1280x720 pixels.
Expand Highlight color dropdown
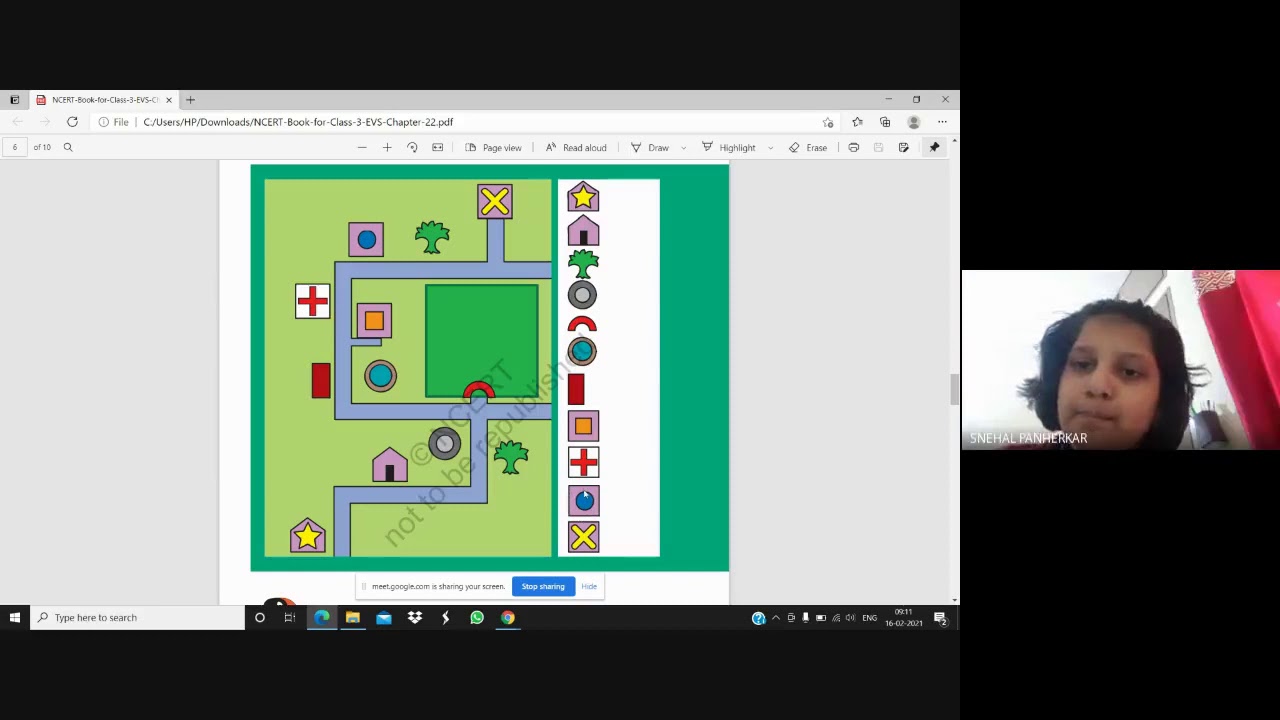click(770, 148)
